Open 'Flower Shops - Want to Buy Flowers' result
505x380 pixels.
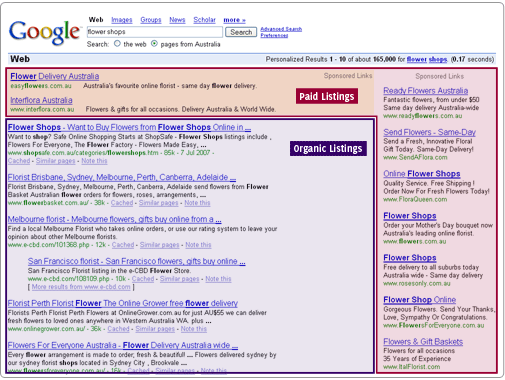pyautogui.click(x=129, y=127)
